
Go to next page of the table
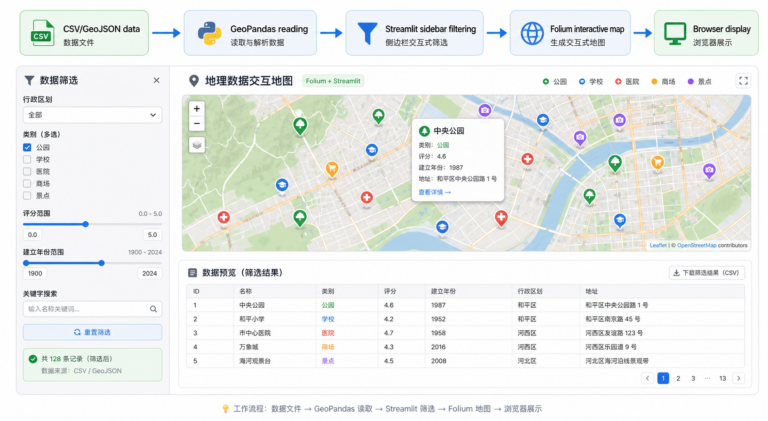(739, 378)
